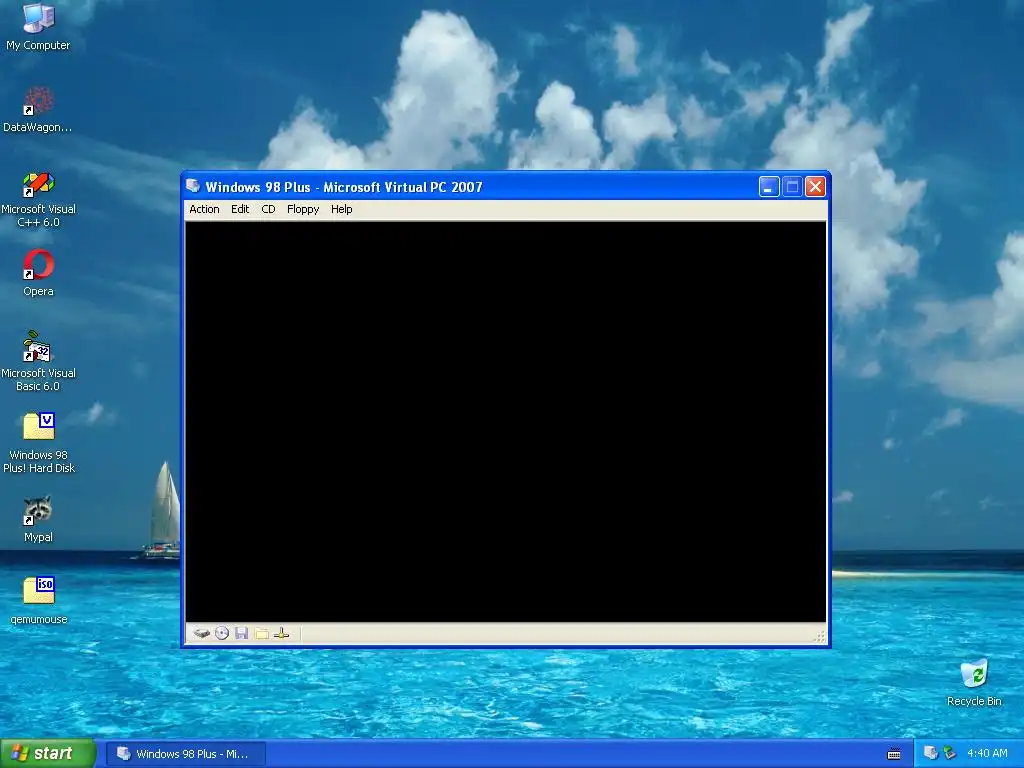Viewport: 1024px width, 768px height.
Task: Click the shared folders status icon
Action: [x=262, y=633]
